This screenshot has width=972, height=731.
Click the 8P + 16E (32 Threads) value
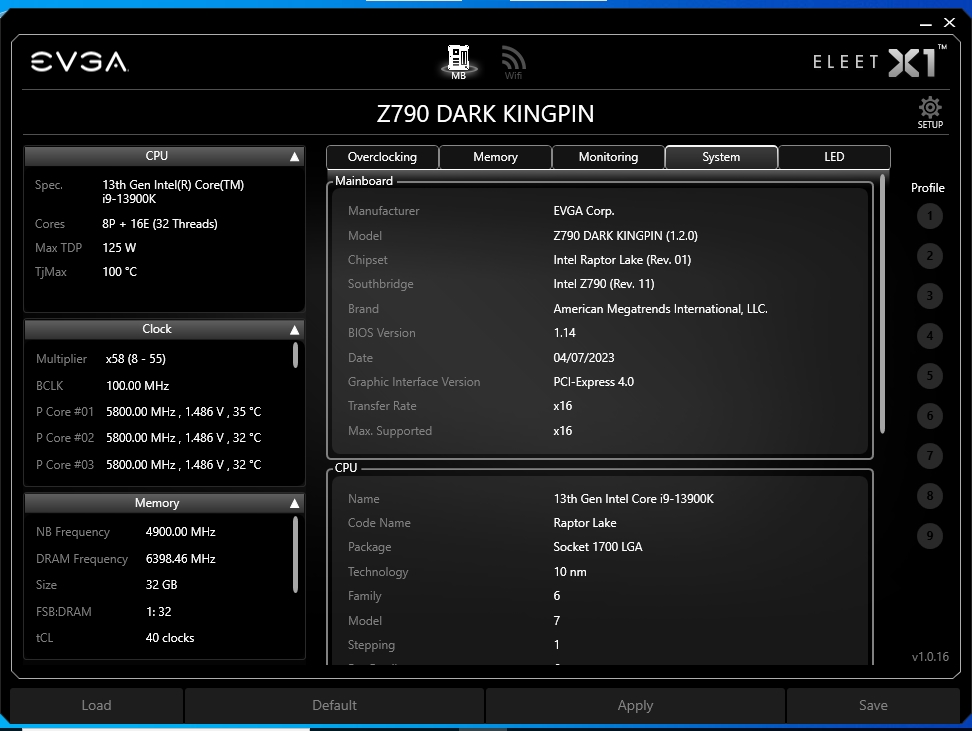[160, 224]
